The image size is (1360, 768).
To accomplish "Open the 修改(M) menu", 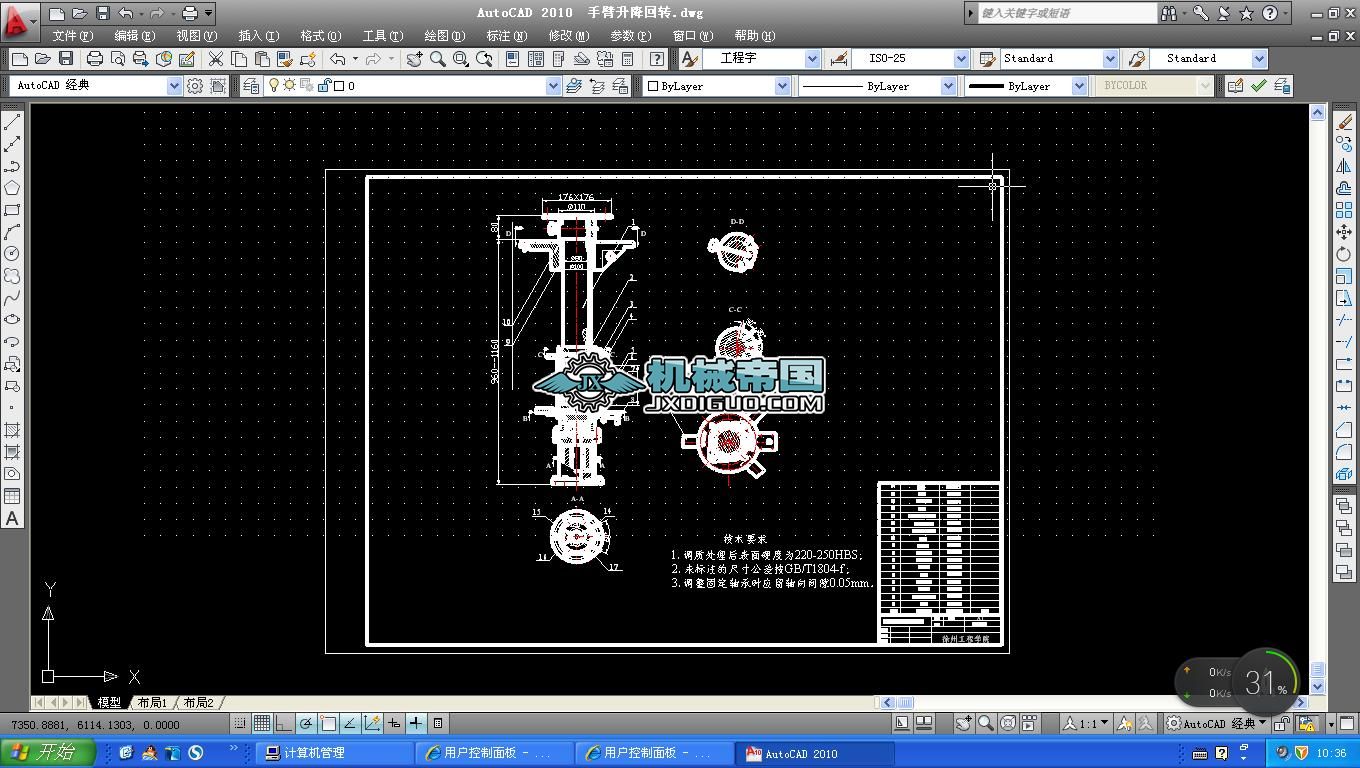I will coord(568,36).
